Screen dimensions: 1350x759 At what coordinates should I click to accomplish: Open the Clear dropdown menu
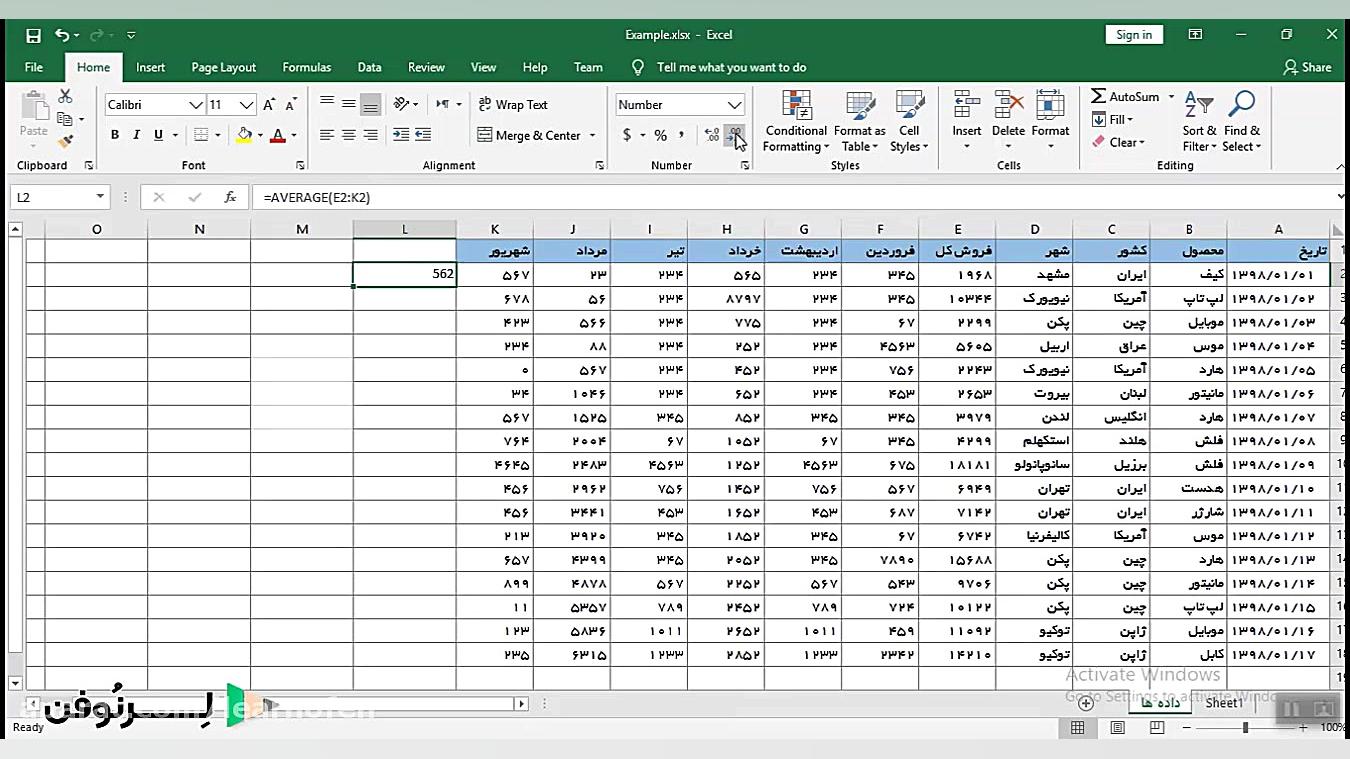click(x=1119, y=142)
